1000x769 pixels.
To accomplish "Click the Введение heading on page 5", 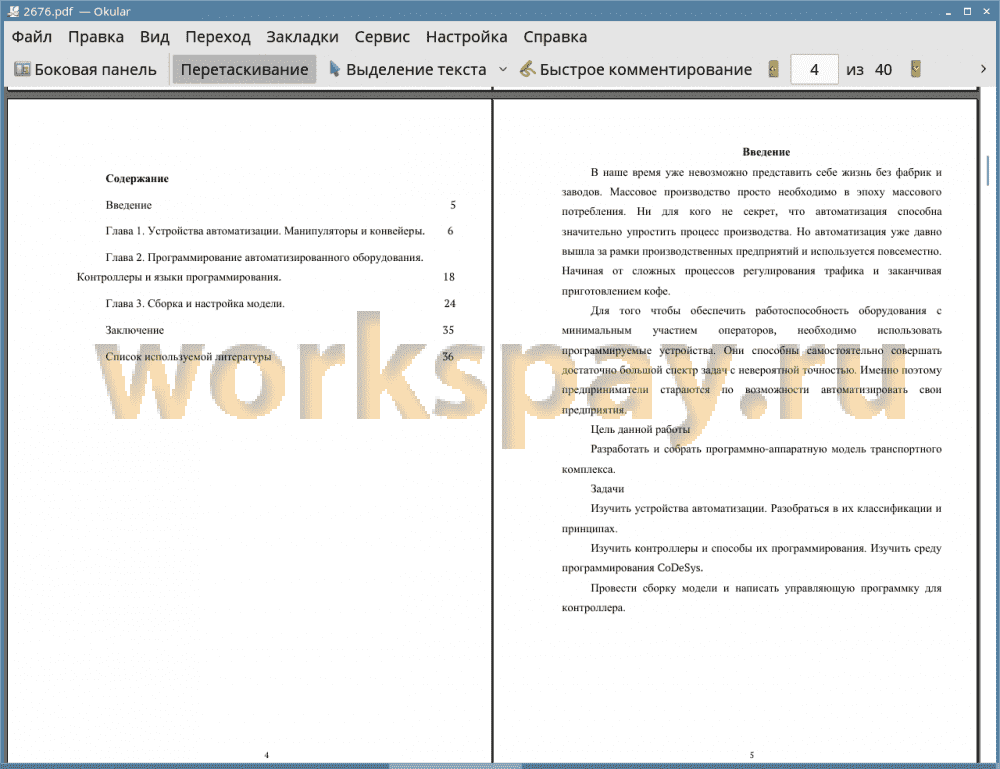I will 766,152.
